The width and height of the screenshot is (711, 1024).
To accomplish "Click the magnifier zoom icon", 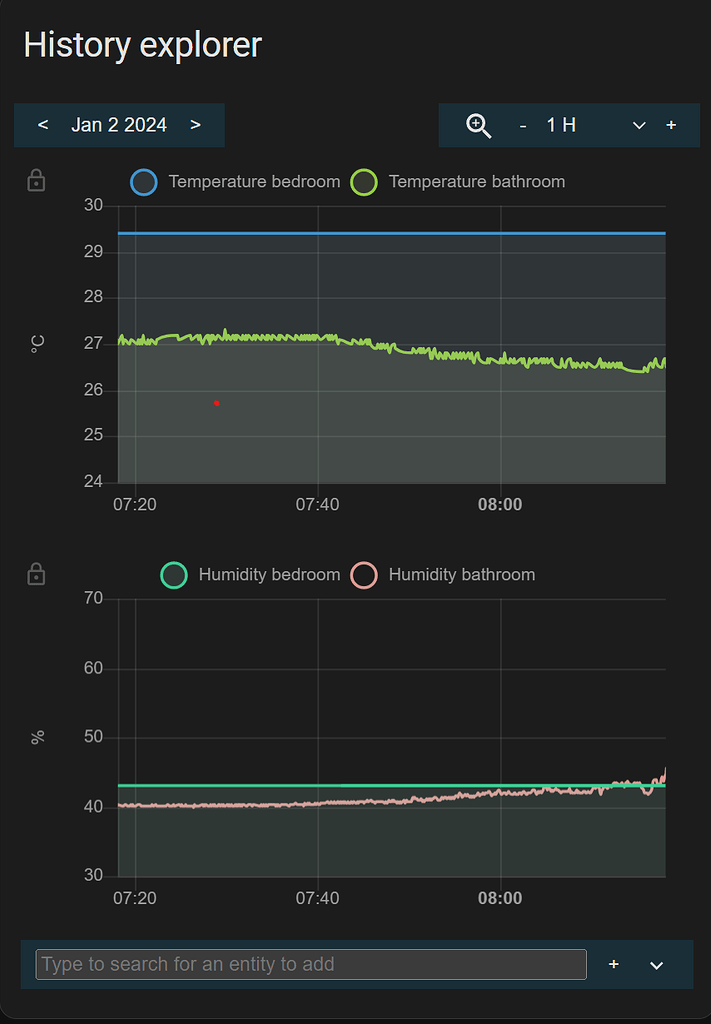I will point(479,125).
